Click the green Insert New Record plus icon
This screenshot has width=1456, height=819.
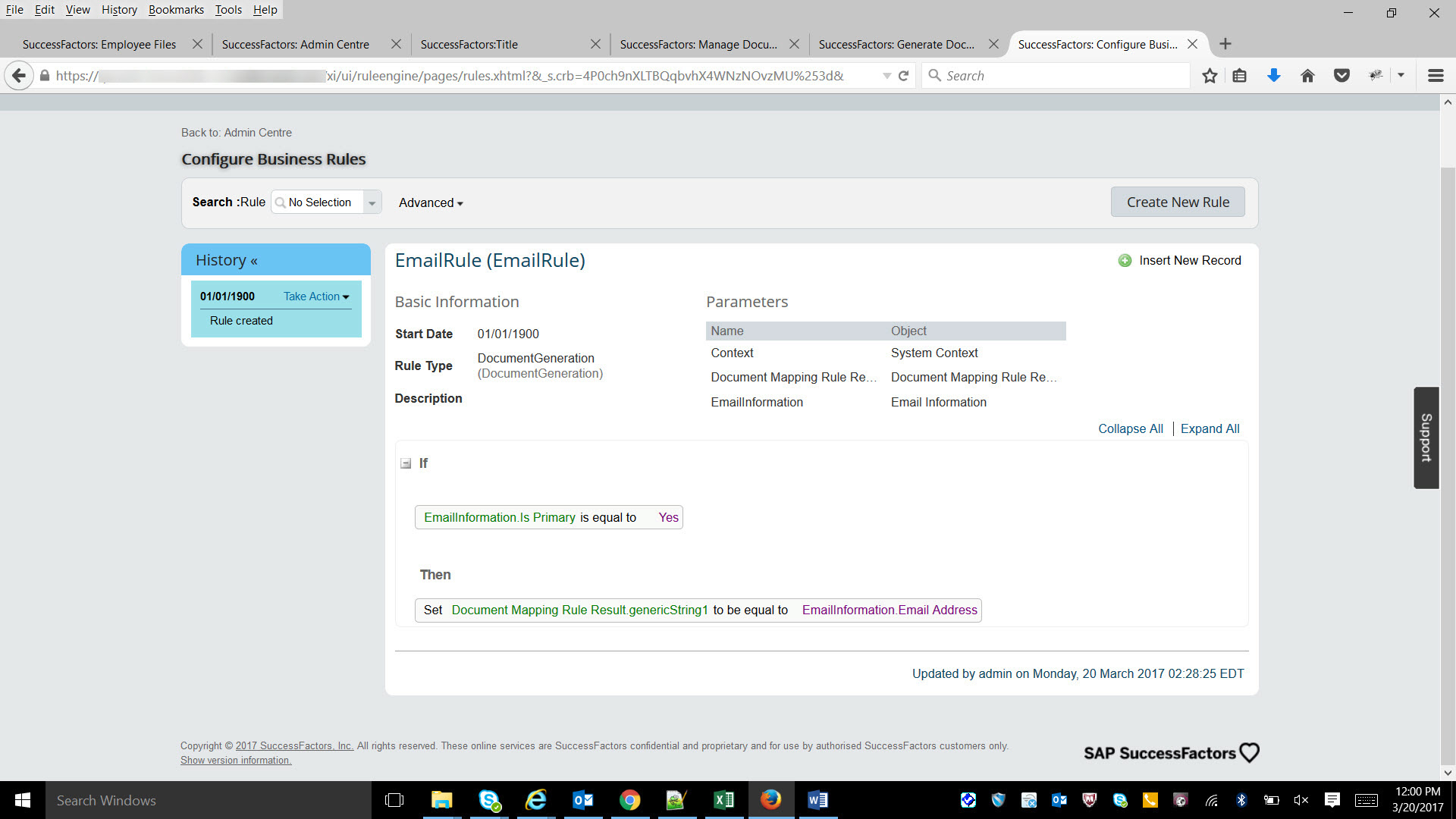click(1125, 261)
